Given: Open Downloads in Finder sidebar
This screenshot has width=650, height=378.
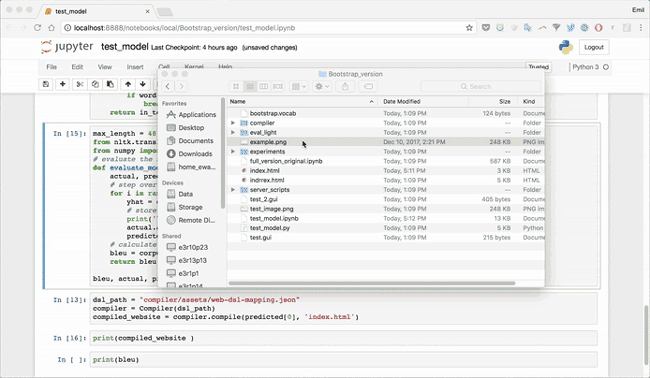Looking at the screenshot, I should [x=190, y=154].
